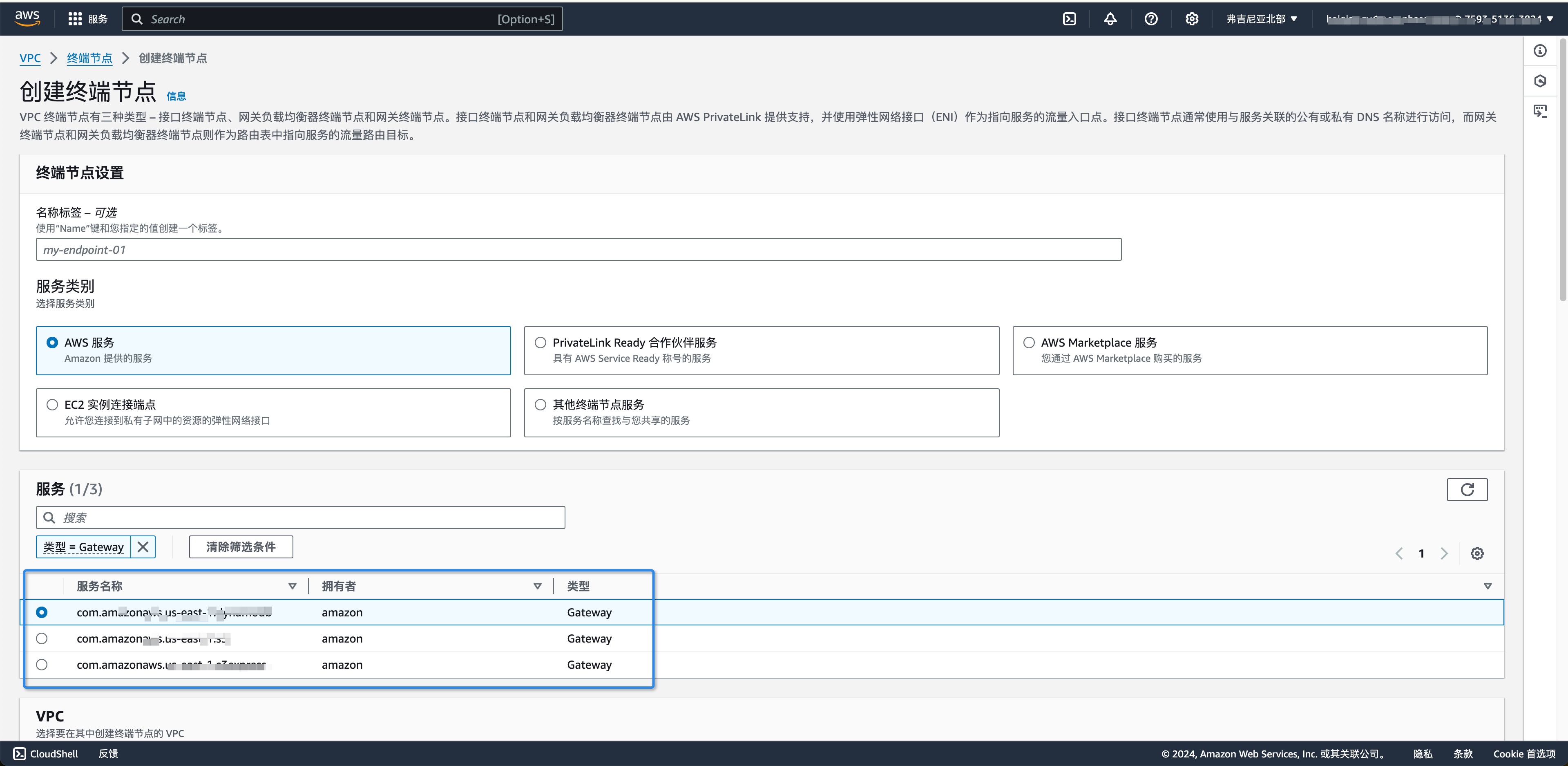Remove the Gateway type filter

pyautogui.click(x=143, y=547)
